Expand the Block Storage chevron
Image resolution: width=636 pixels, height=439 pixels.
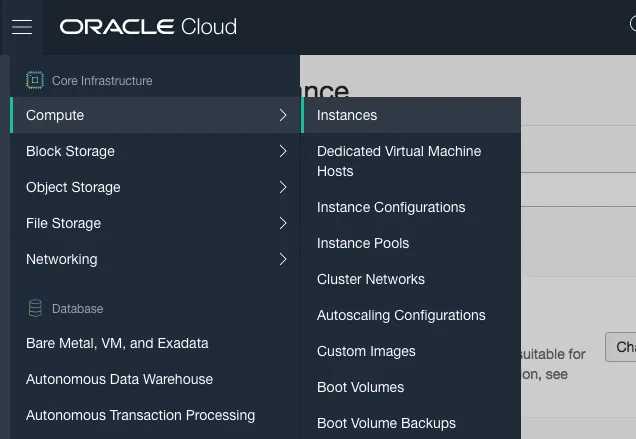tap(283, 152)
